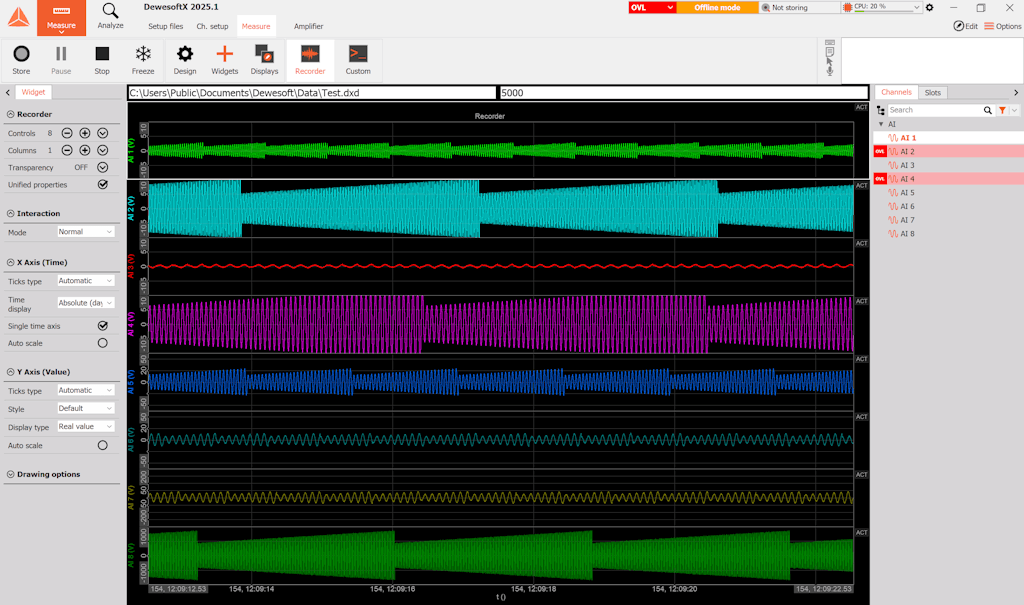Screen dimensions: 1024x605
Task: Decrease Columns count with minus
Action: point(67,150)
